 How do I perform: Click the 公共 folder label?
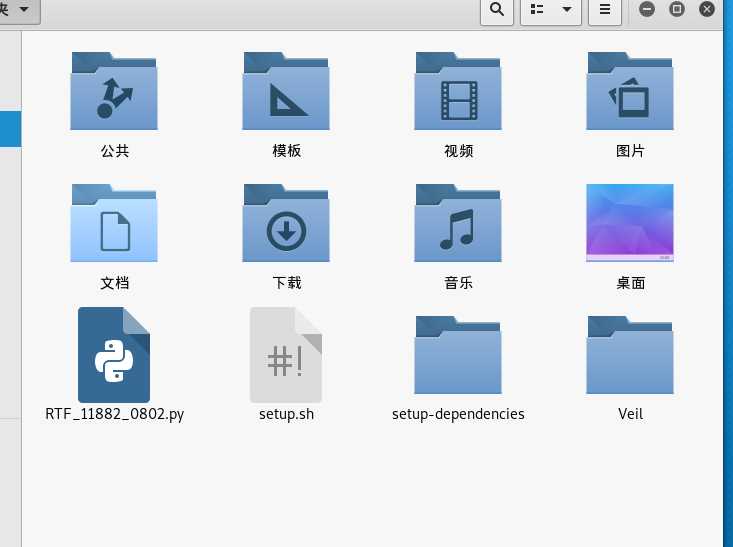(115, 151)
